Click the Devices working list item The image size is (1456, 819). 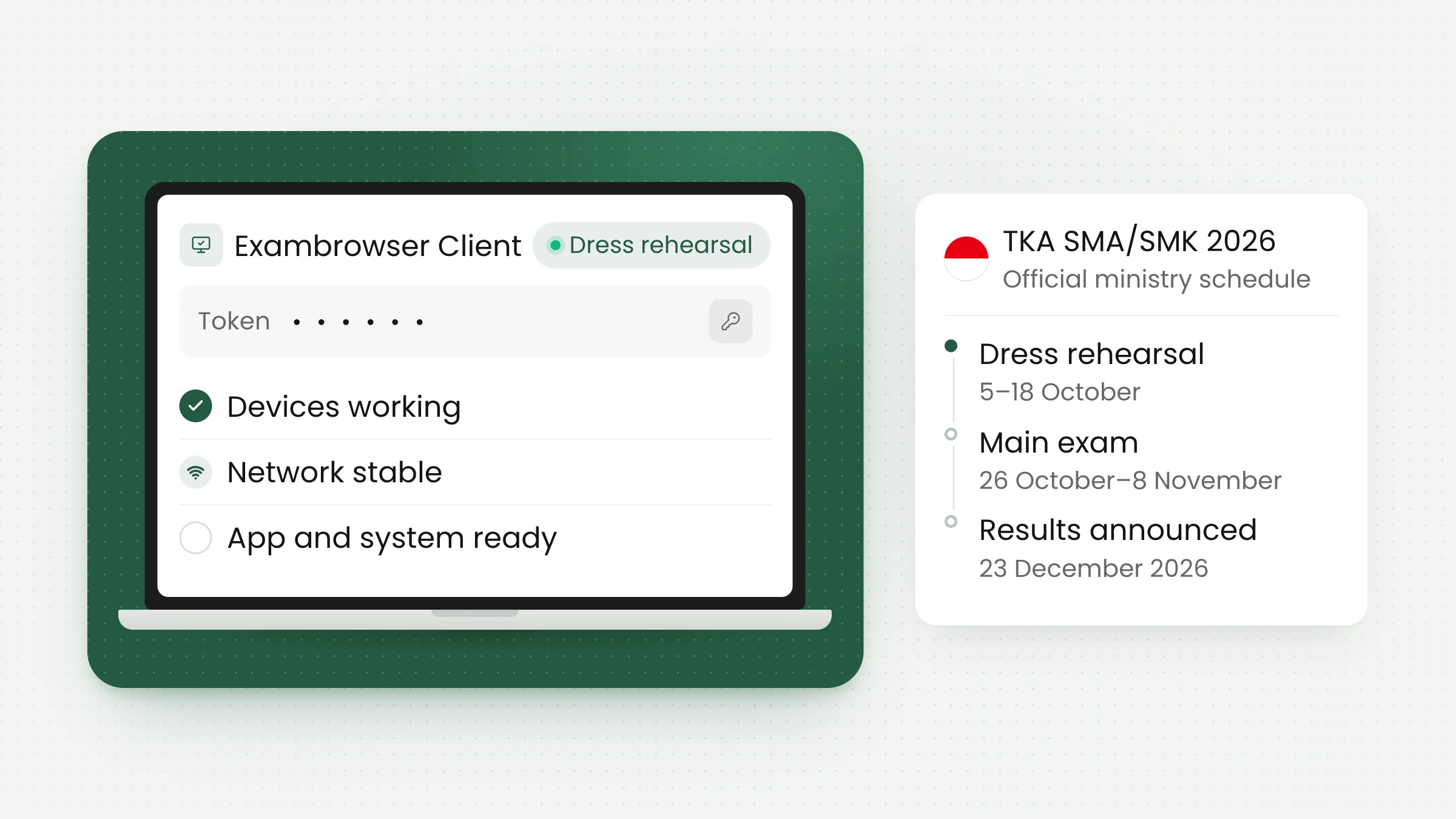pyautogui.click(x=474, y=406)
